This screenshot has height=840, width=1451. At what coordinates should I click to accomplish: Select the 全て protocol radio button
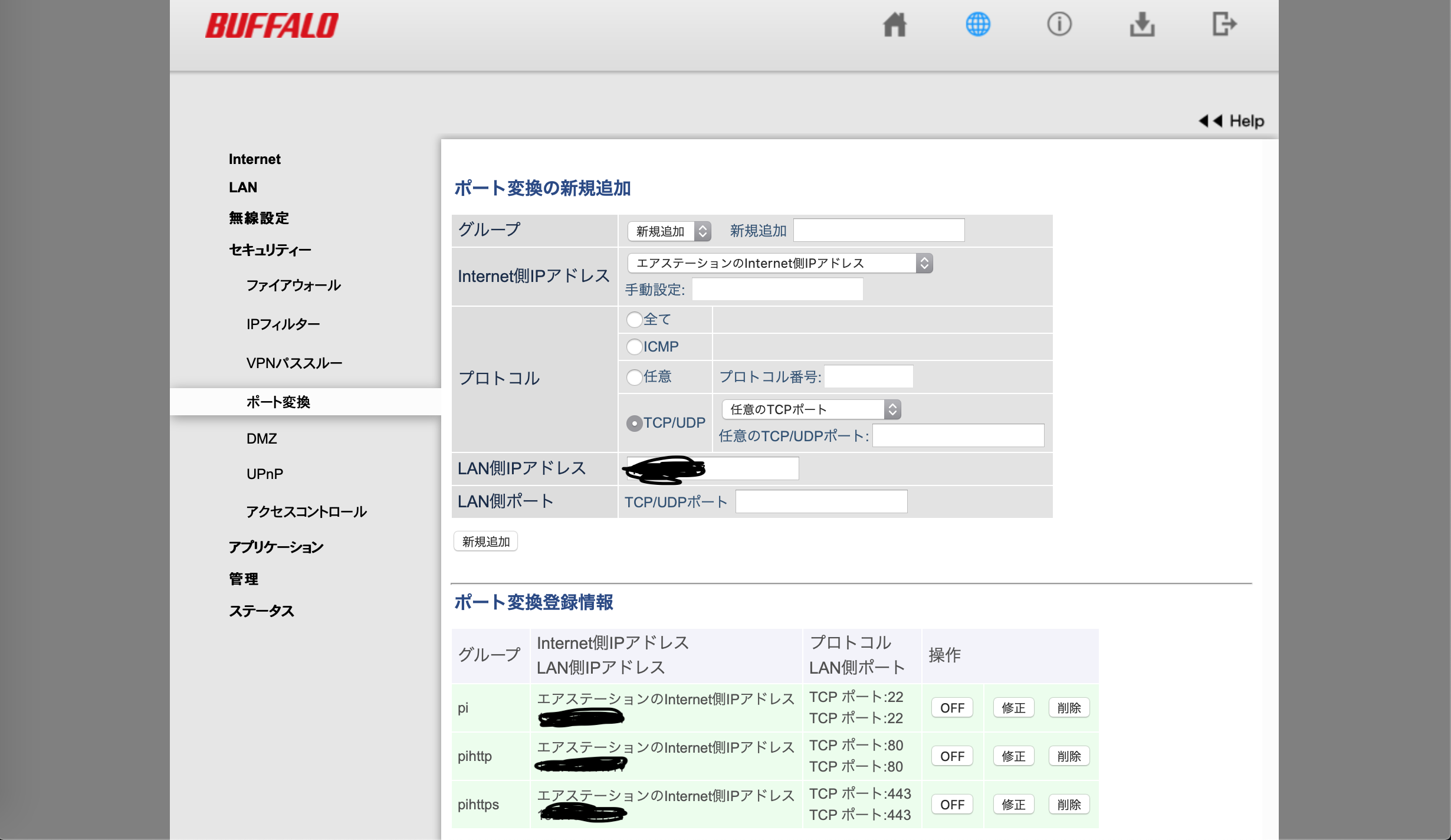pyautogui.click(x=633, y=319)
